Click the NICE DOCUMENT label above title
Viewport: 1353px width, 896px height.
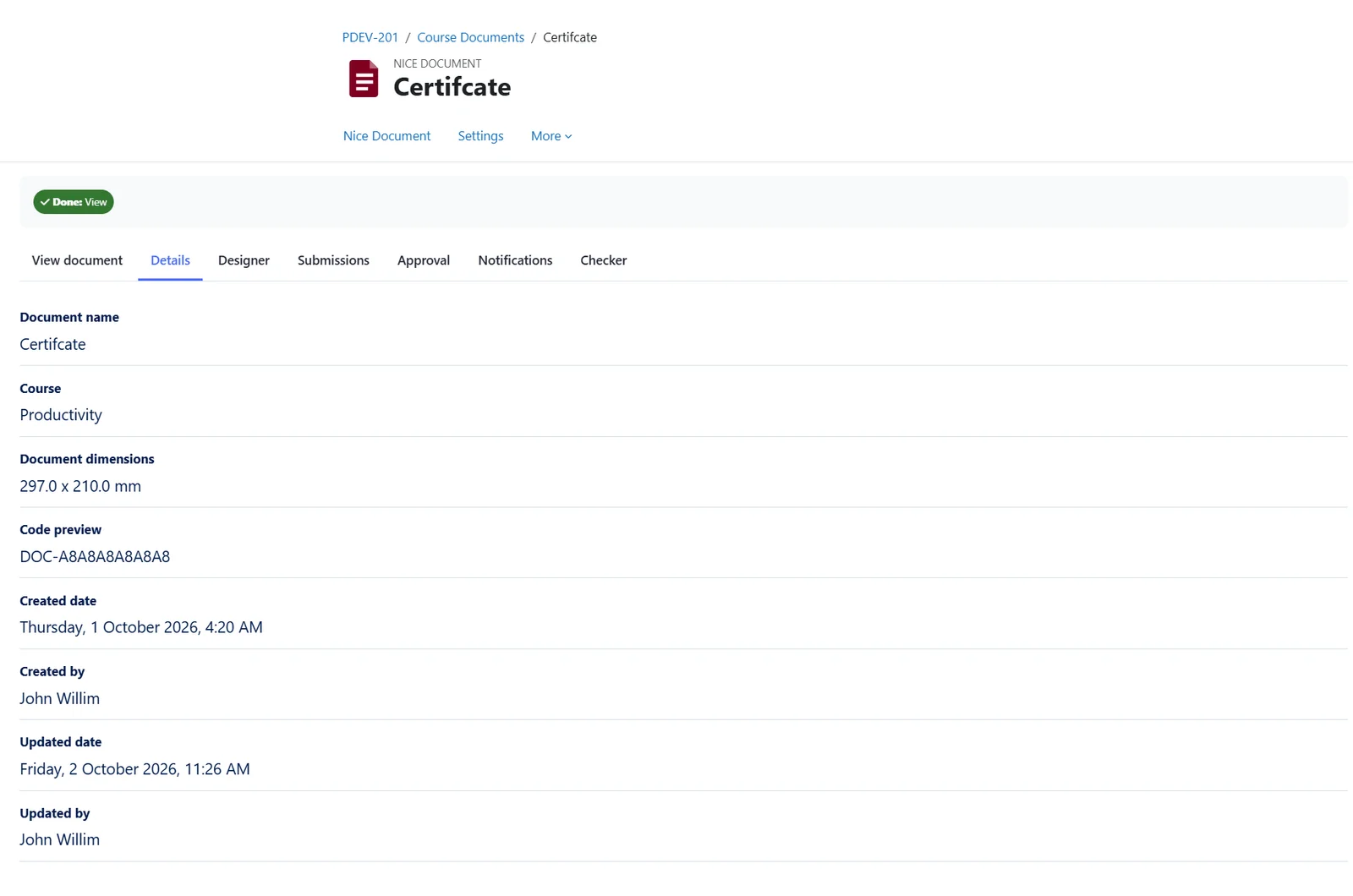coord(437,63)
